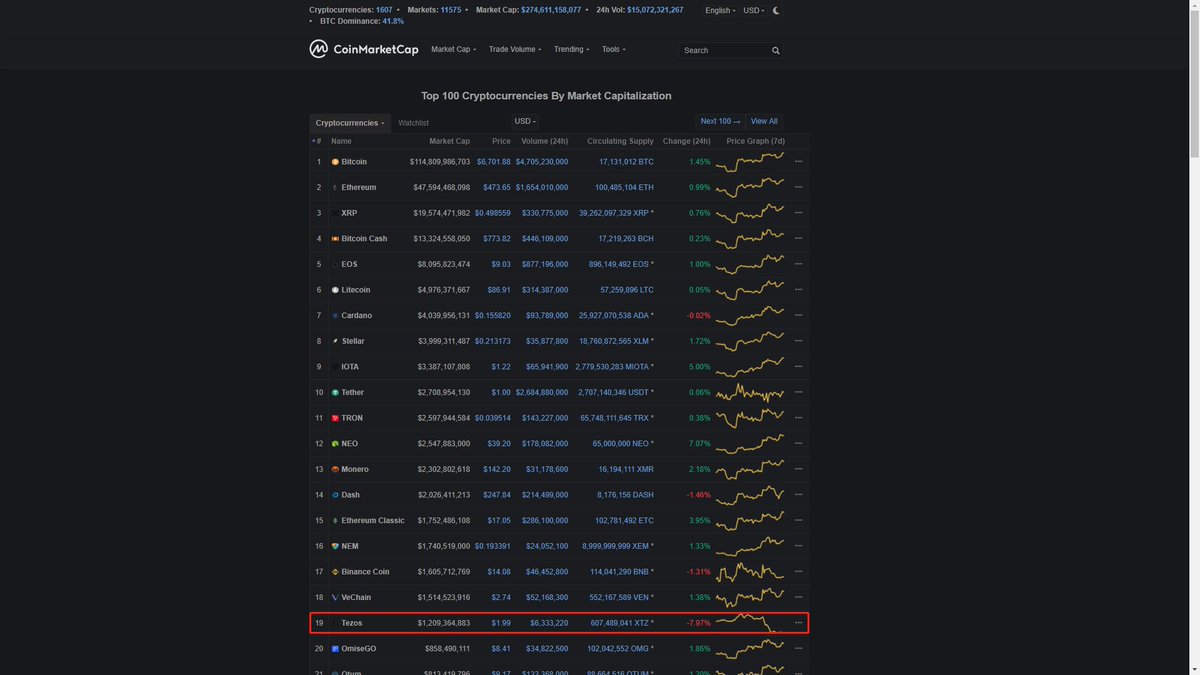This screenshot has height=675, width=1200.
Task: Open TRON row more-options dots
Action: coord(798,418)
